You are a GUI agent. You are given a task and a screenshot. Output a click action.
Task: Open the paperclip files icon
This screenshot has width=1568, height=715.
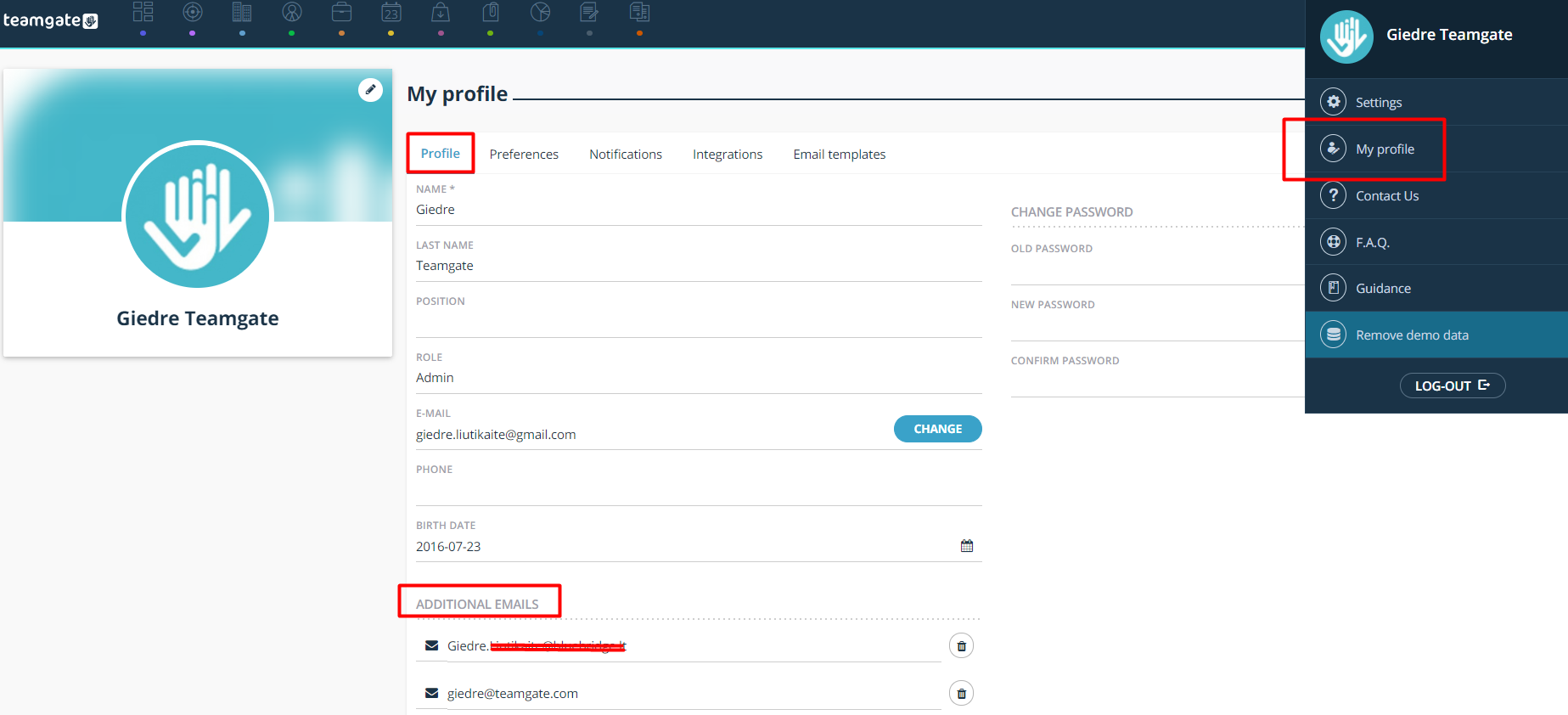[491, 12]
